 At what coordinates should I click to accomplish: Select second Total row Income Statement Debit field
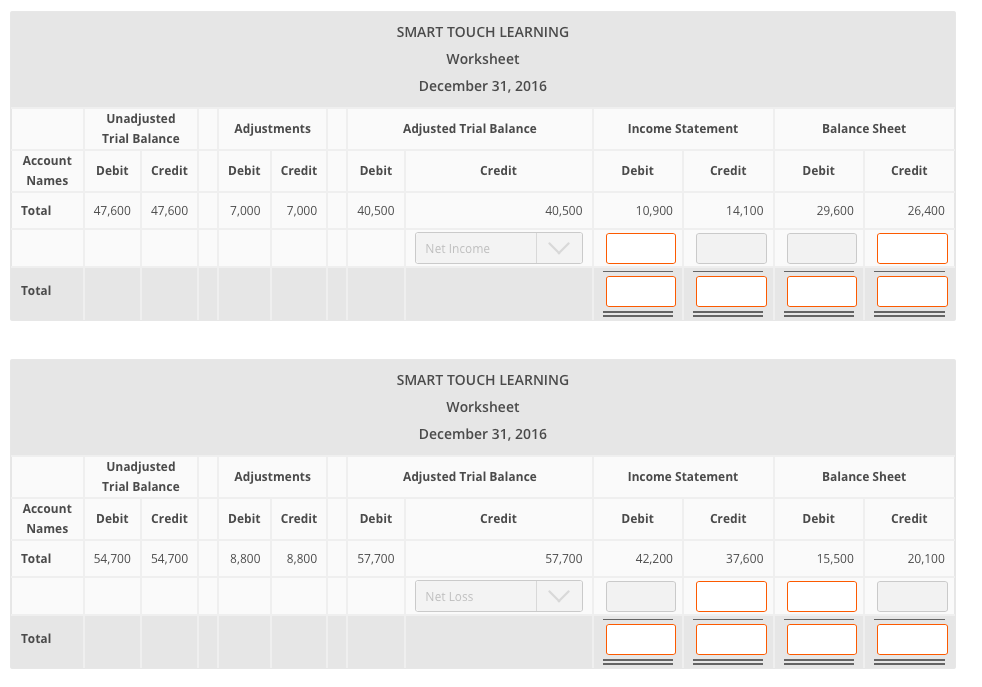pyautogui.click(x=640, y=638)
